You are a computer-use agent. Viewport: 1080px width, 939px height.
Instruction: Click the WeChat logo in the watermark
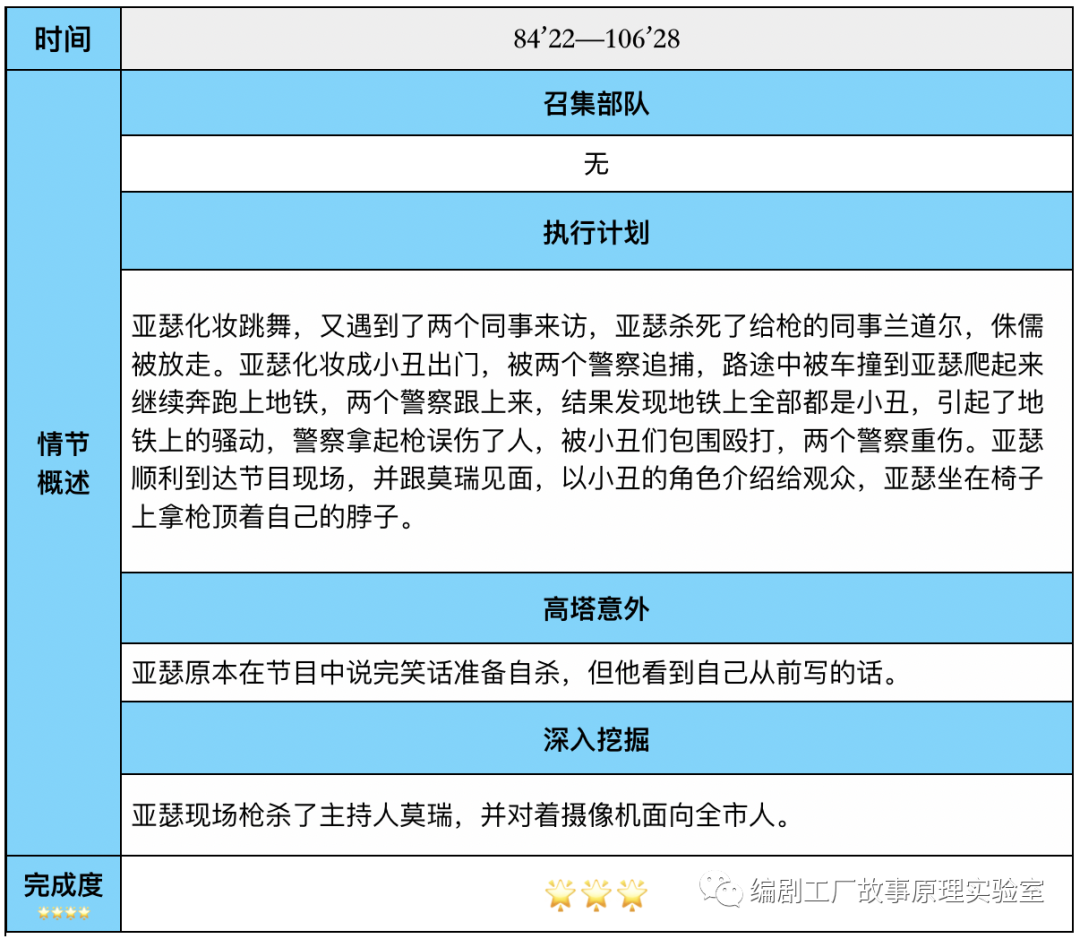(x=720, y=889)
